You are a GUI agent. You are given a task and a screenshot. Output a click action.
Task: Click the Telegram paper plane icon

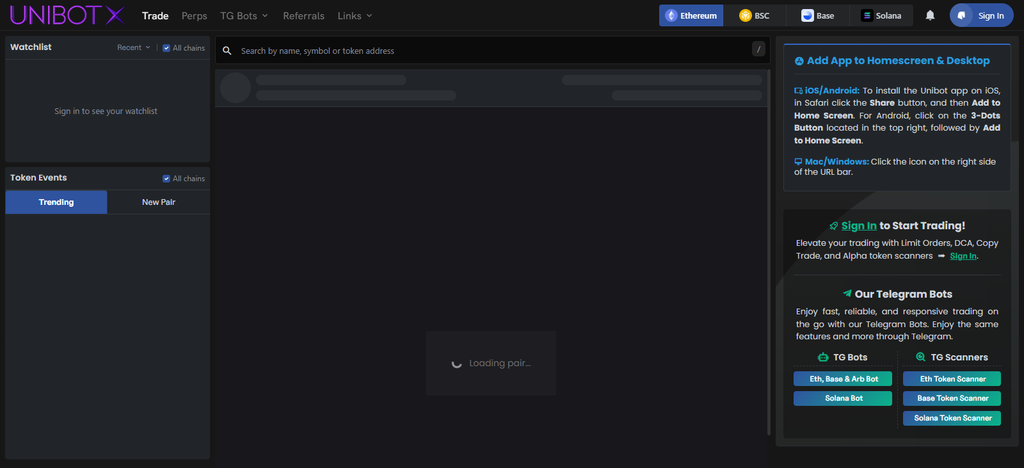847,294
